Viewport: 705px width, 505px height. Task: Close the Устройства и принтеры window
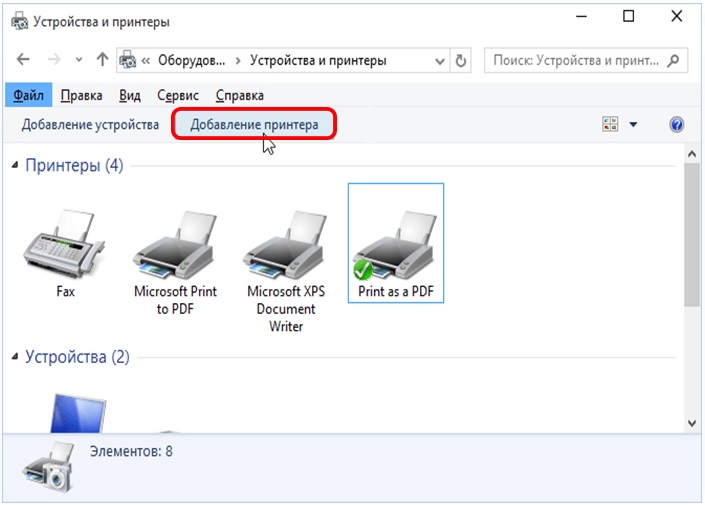coord(677,16)
